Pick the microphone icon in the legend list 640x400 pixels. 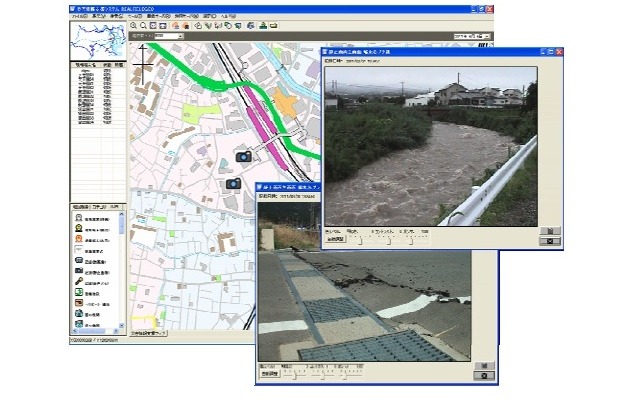click(x=79, y=282)
